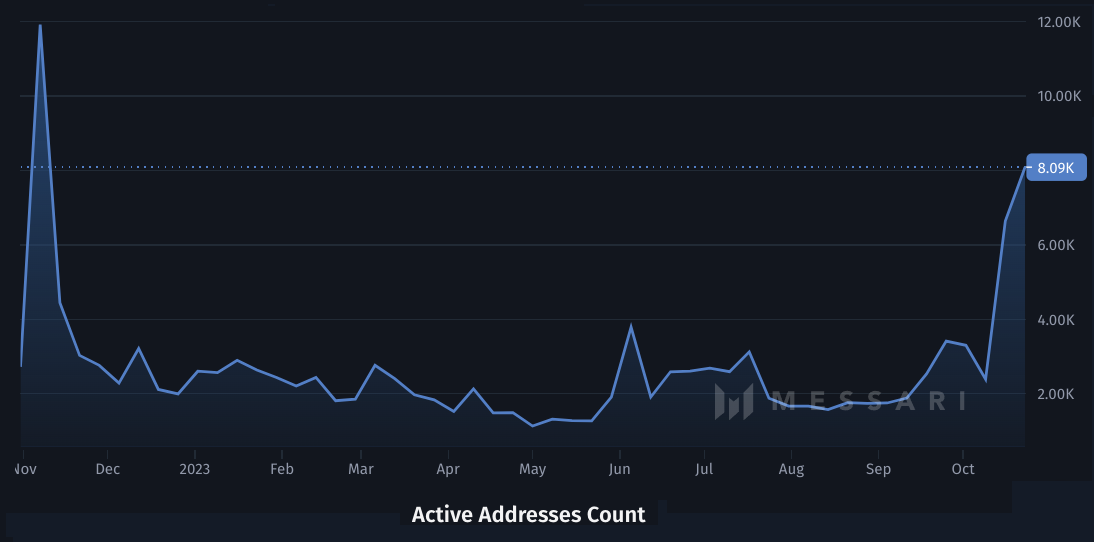Screen dimensions: 1094x542
Task: Click the 10.00K y-axis label
Action: [1059, 96]
